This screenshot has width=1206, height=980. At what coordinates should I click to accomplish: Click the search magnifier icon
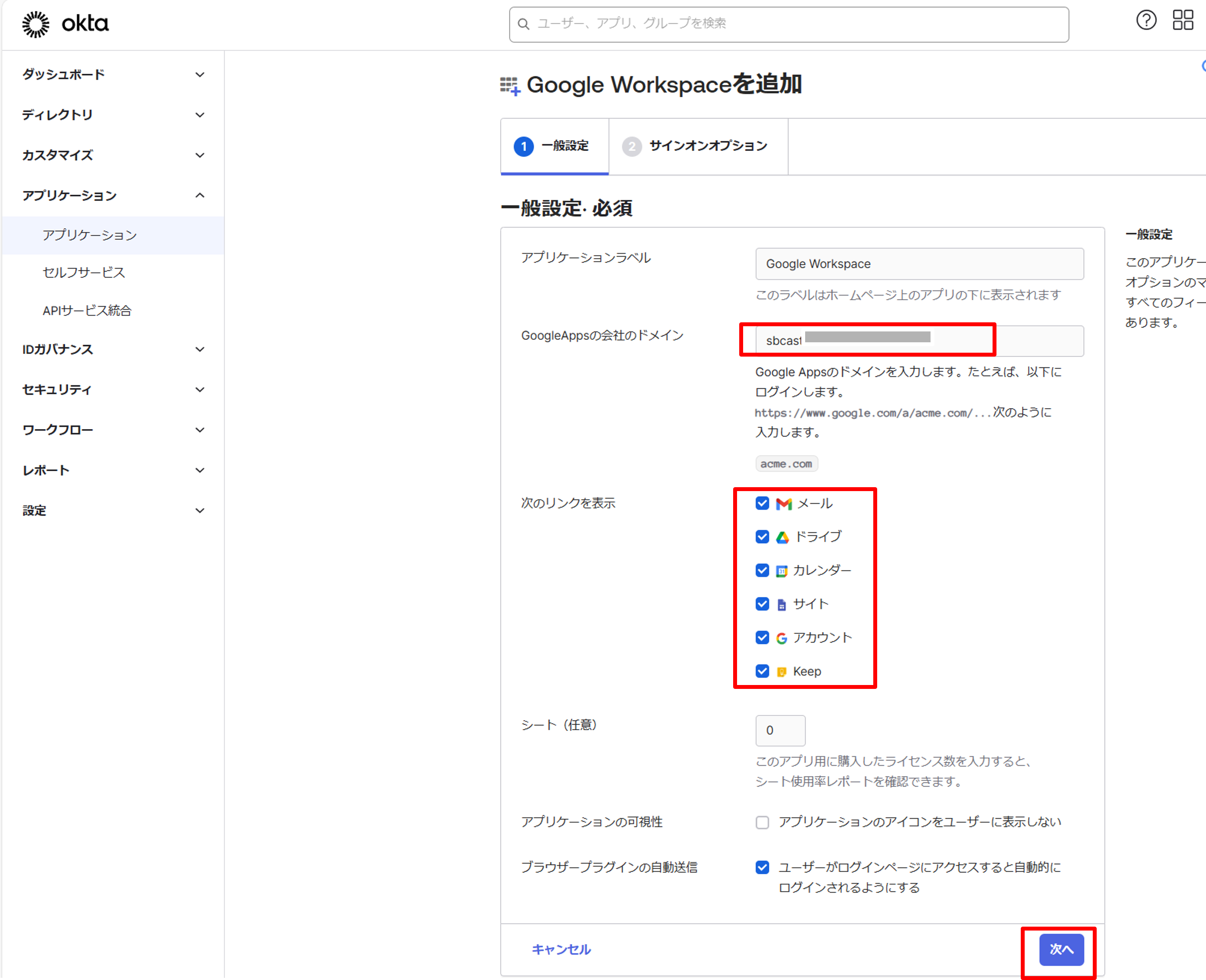[x=524, y=24]
